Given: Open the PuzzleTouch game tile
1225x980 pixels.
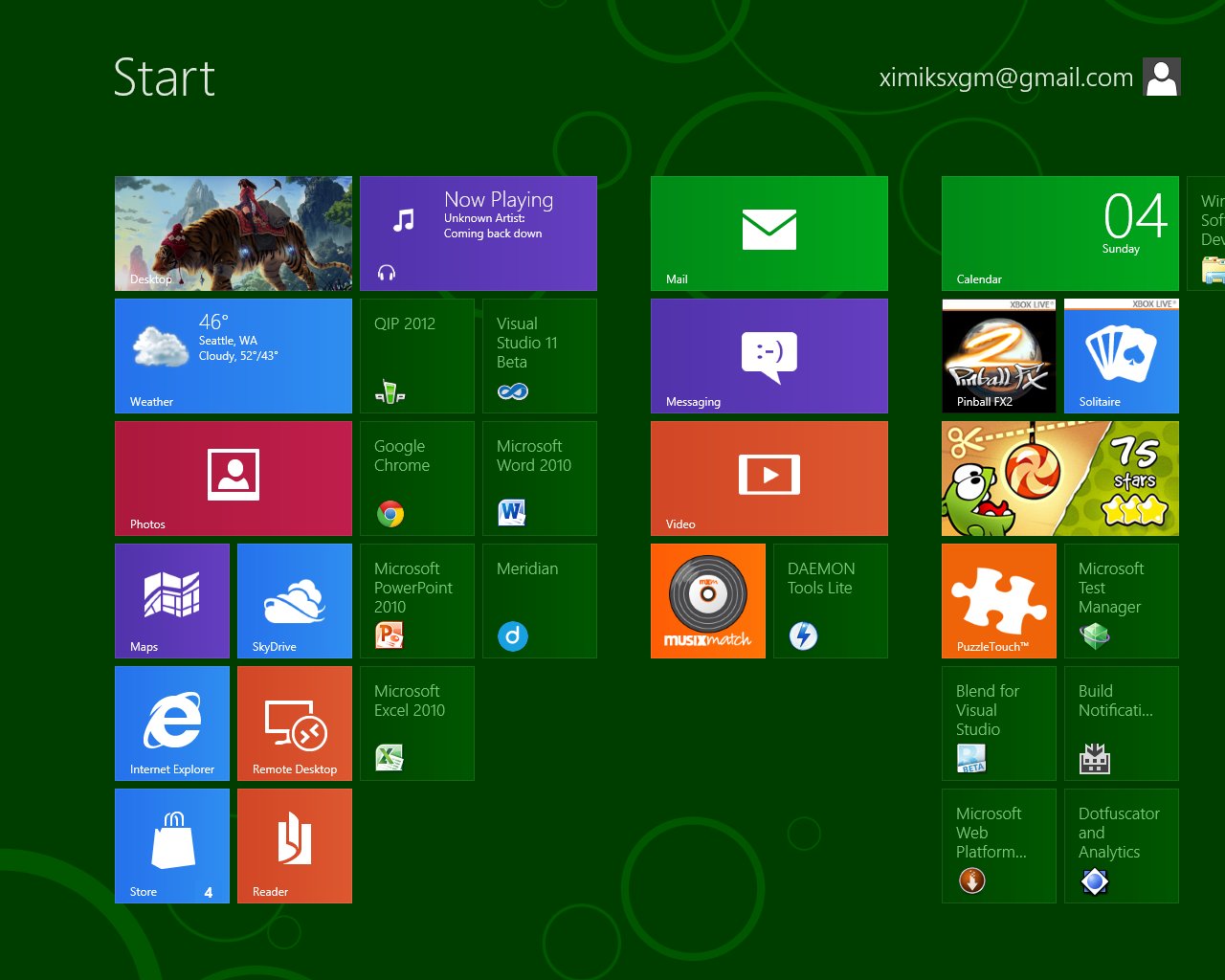Looking at the screenshot, I should pos(999,601).
